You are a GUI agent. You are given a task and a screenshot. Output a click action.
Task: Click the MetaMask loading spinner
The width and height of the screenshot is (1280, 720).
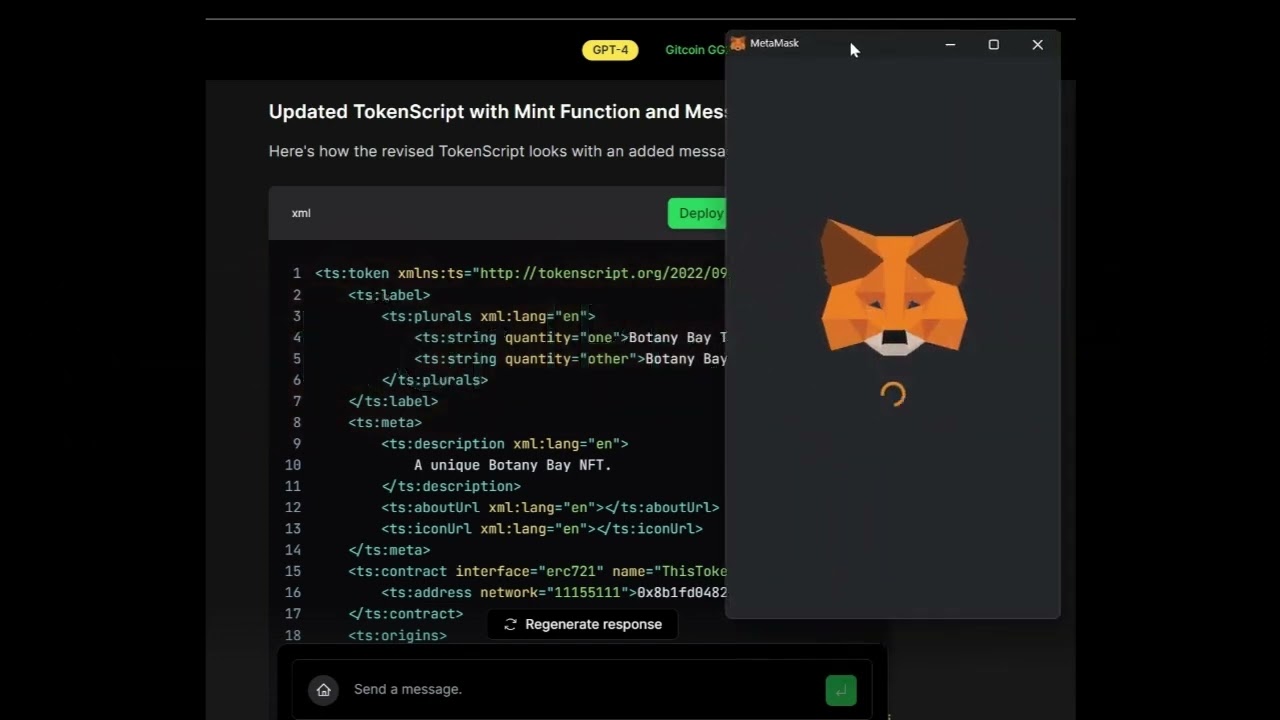893,394
